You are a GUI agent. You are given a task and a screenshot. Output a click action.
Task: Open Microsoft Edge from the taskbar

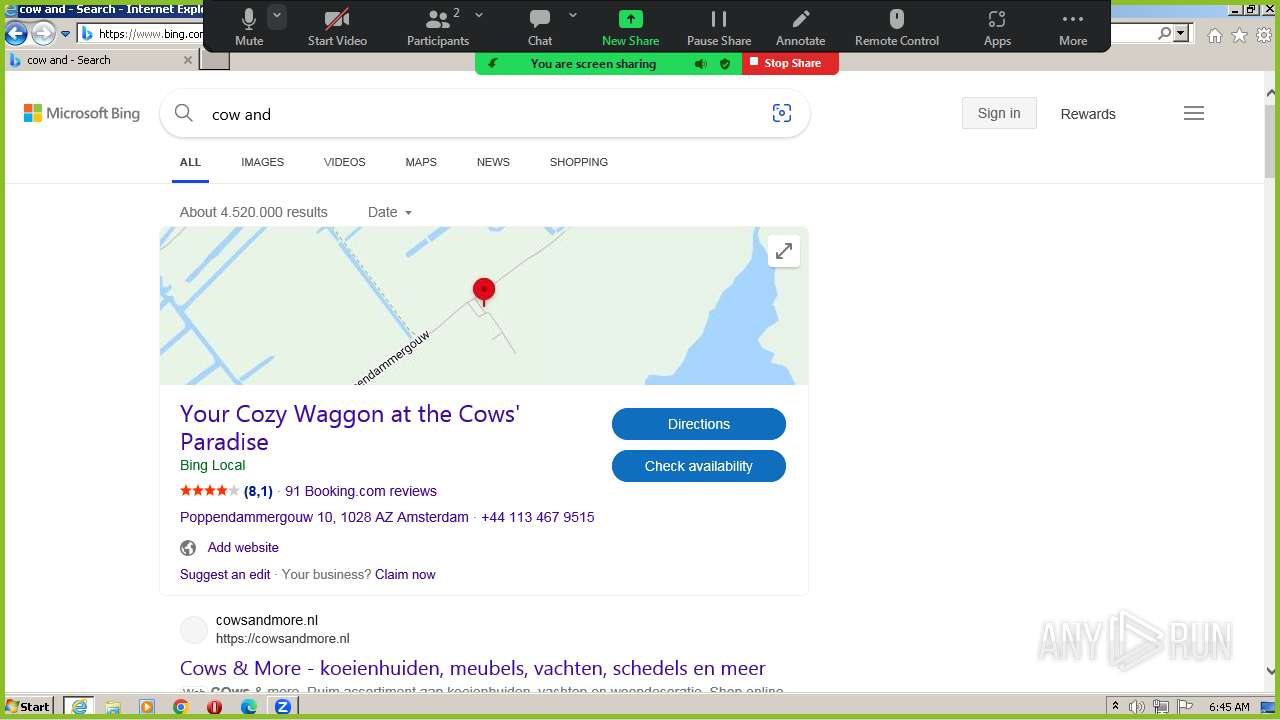click(x=249, y=707)
